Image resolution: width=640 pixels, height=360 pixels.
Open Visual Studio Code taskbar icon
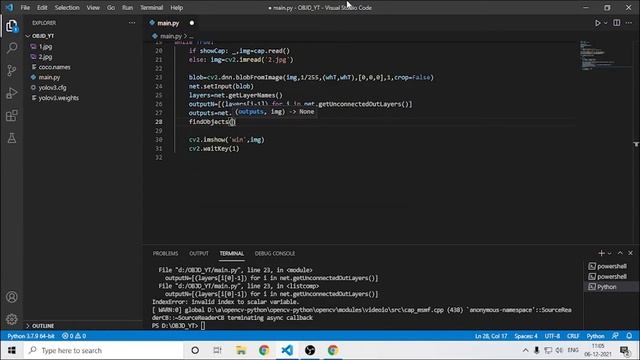click(287, 350)
